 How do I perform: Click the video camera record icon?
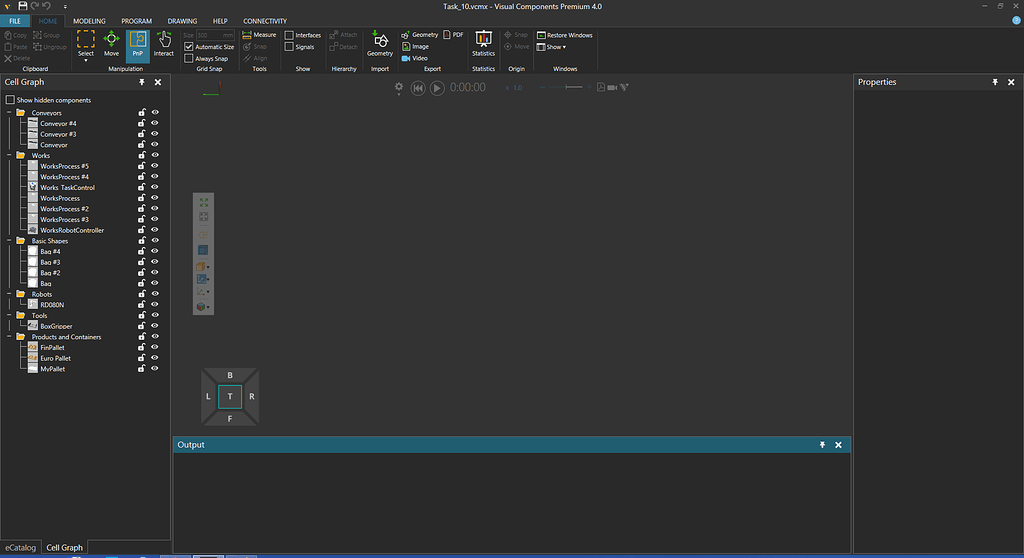click(612, 87)
